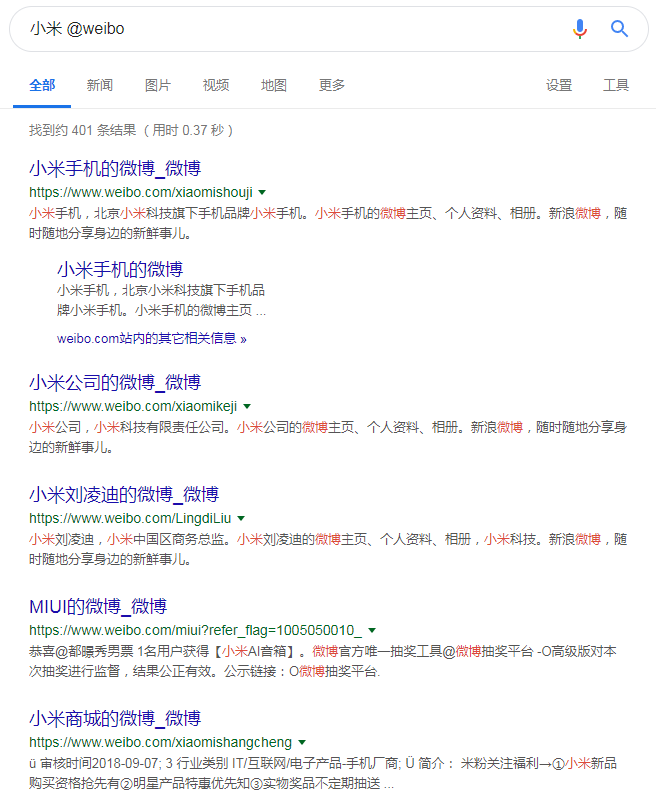Open the 工具 search tools
The image size is (656, 802).
(x=616, y=85)
